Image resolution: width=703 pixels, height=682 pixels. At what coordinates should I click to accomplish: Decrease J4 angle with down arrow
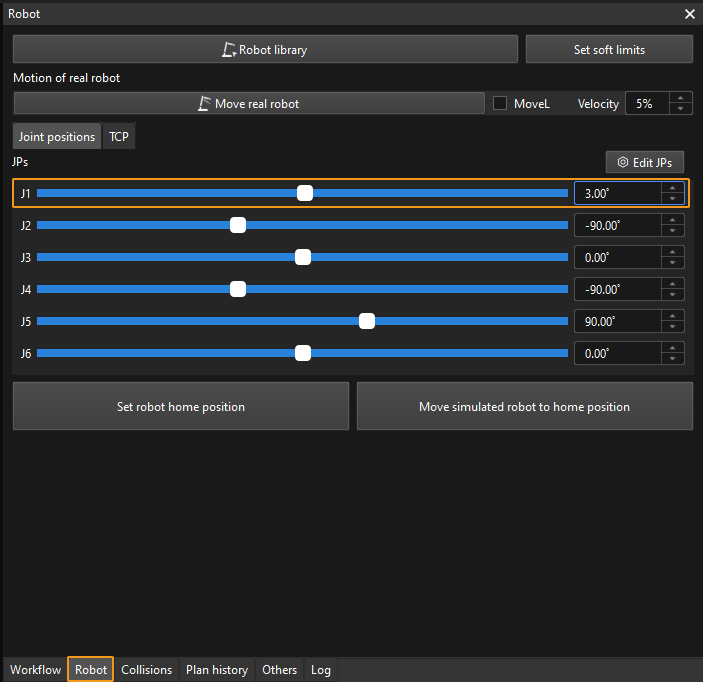(673, 295)
